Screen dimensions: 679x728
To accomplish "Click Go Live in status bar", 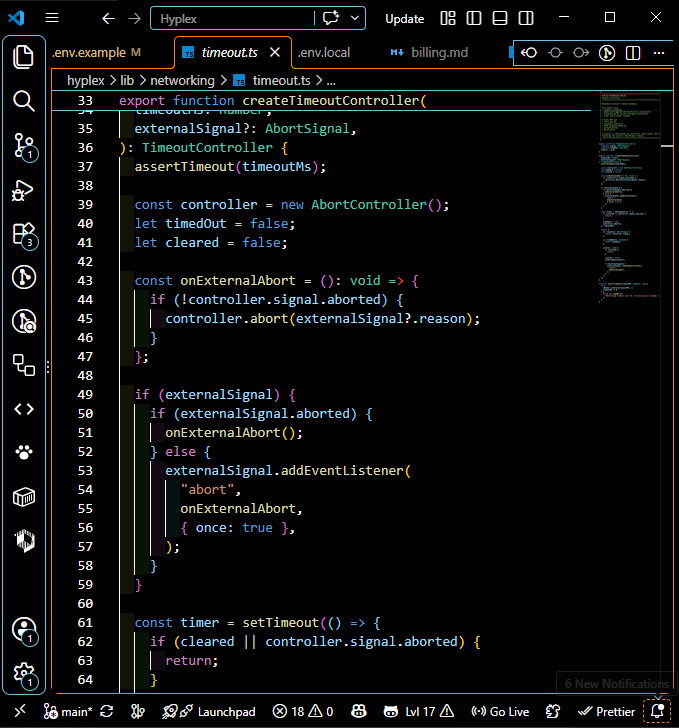I will click(500, 711).
